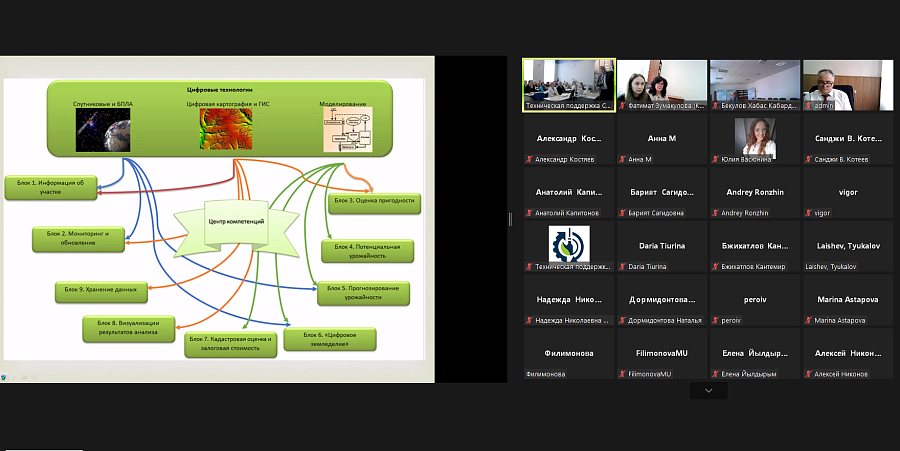Click the gear-leaf logo avatar in participant grid

[x=569, y=243]
